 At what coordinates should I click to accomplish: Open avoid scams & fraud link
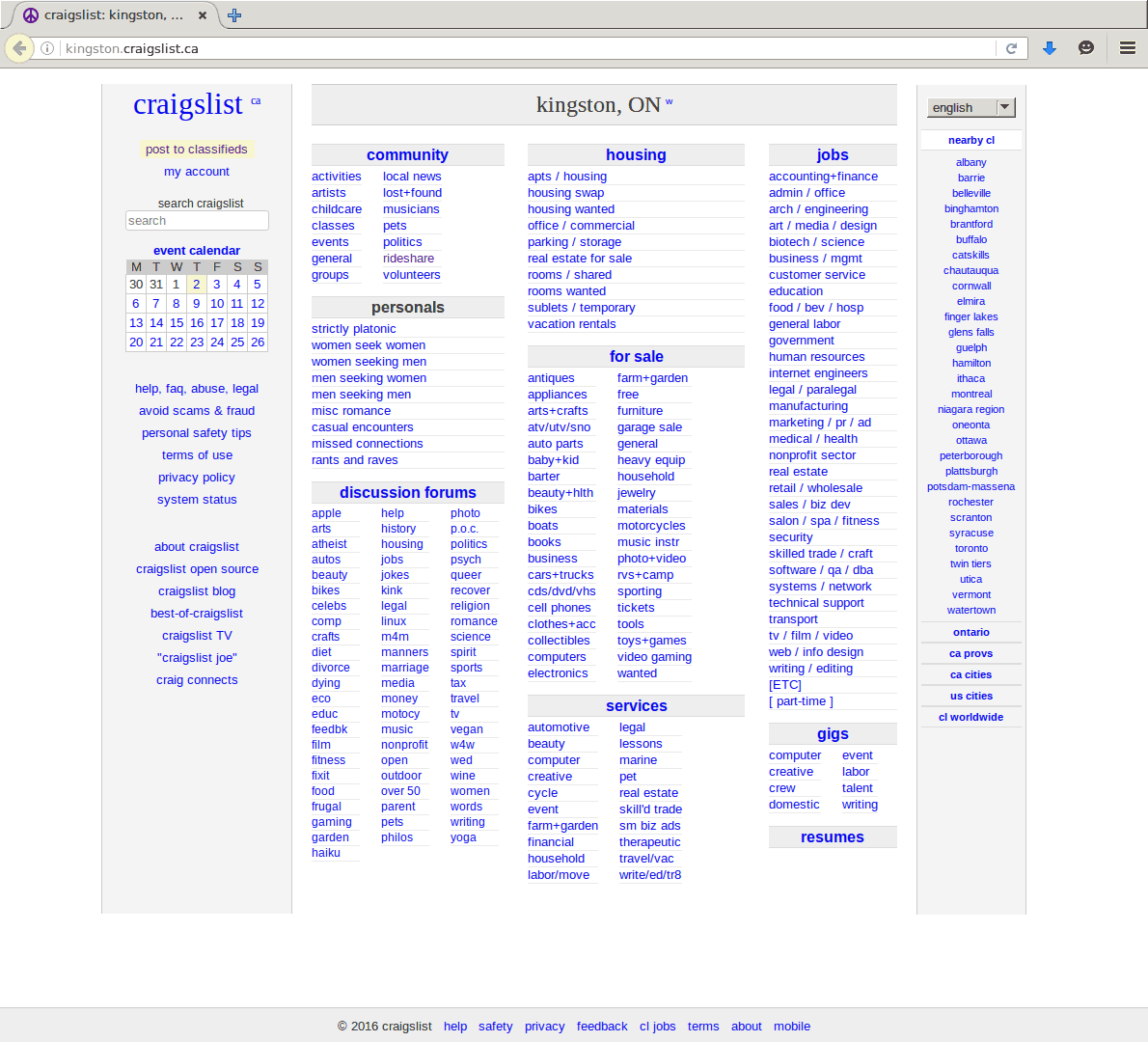pos(196,411)
